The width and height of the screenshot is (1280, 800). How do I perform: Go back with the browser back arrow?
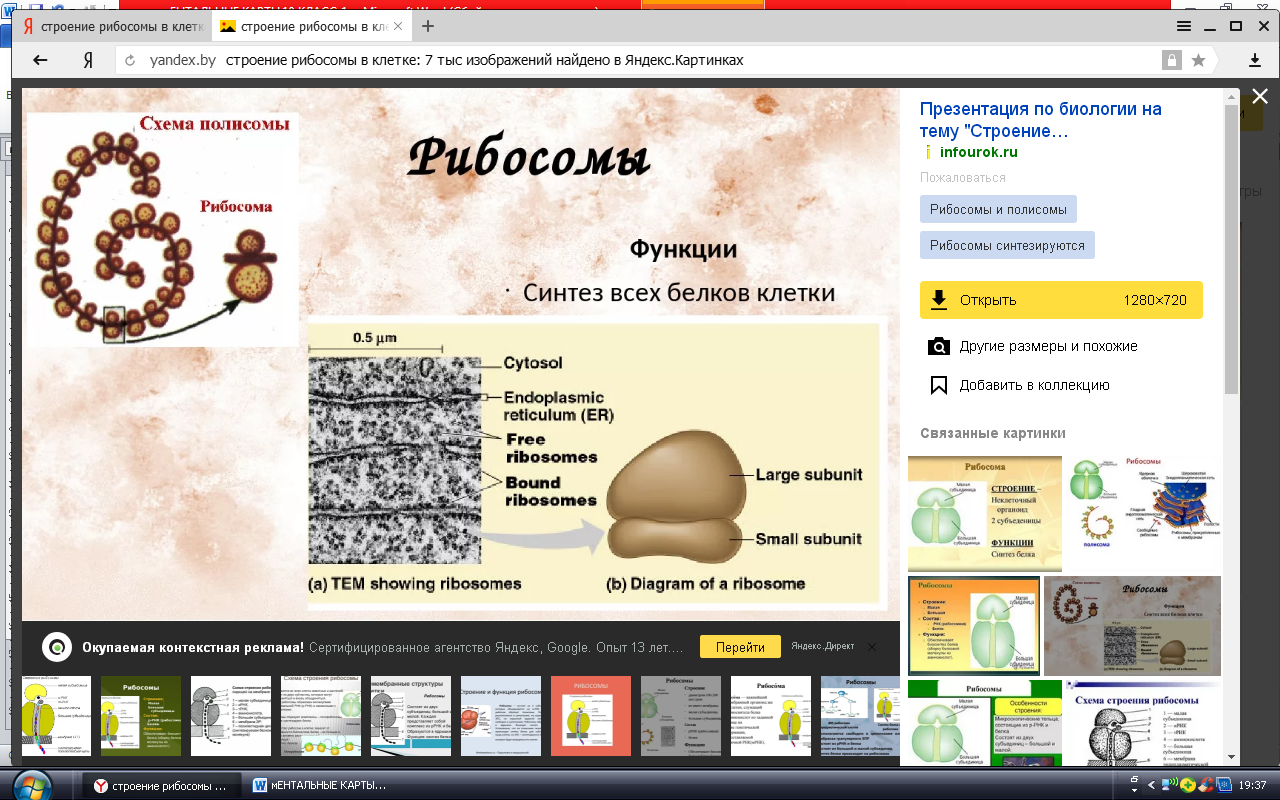40,60
